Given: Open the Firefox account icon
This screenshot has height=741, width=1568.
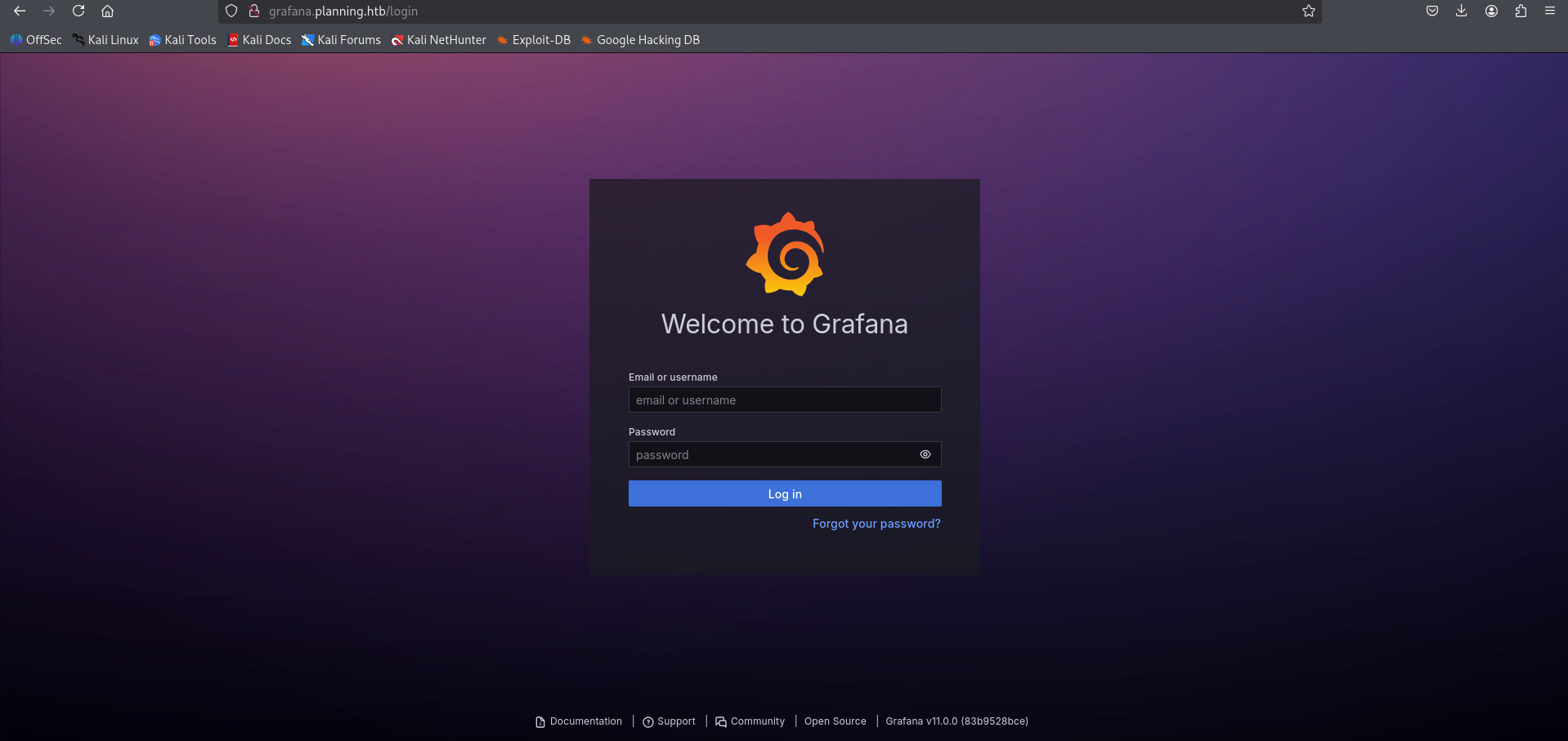Looking at the screenshot, I should pyautogui.click(x=1491, y=11).
